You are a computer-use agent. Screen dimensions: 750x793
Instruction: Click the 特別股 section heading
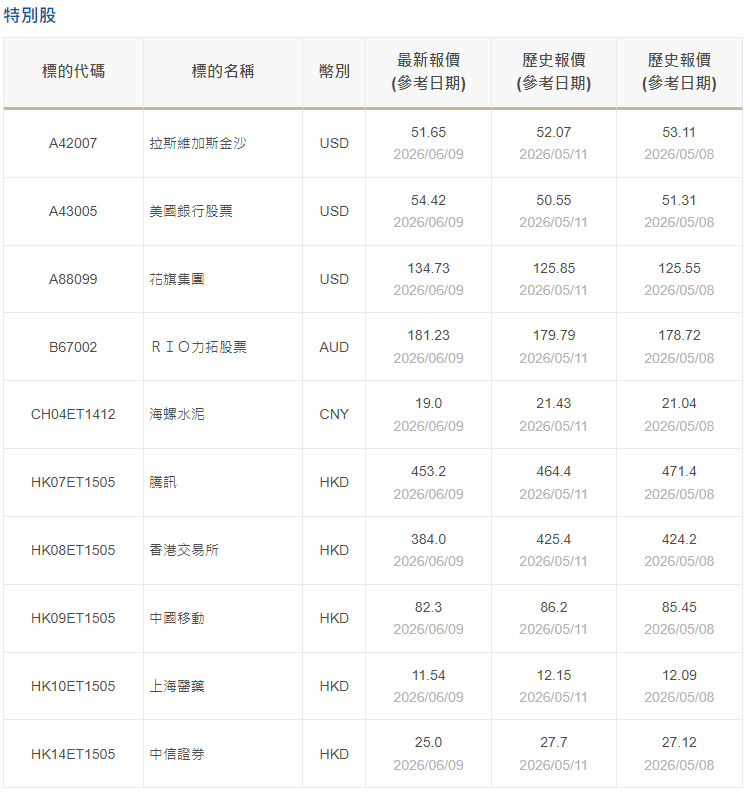(30, 15)
